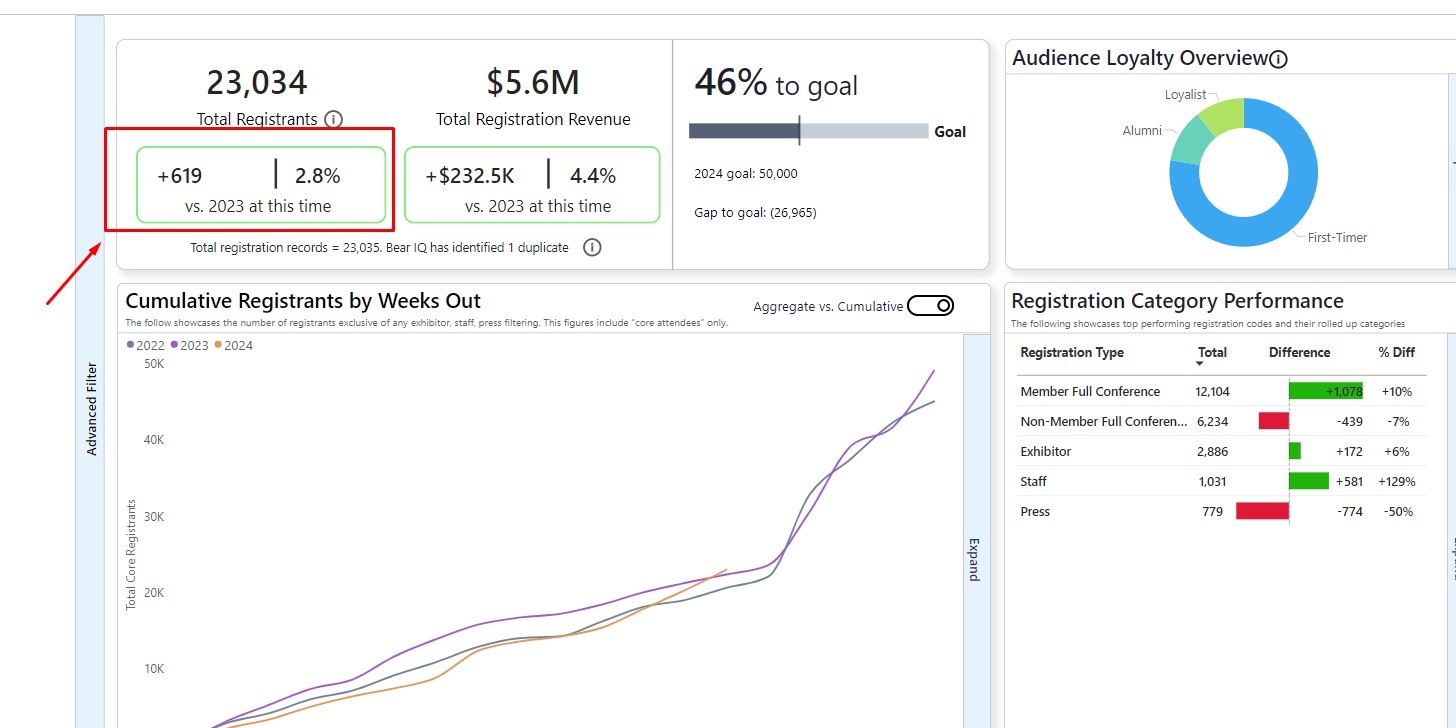This screenshot has height=728, width=1456.
Task: Click the Difference column header
Action: click(1299, 352)
